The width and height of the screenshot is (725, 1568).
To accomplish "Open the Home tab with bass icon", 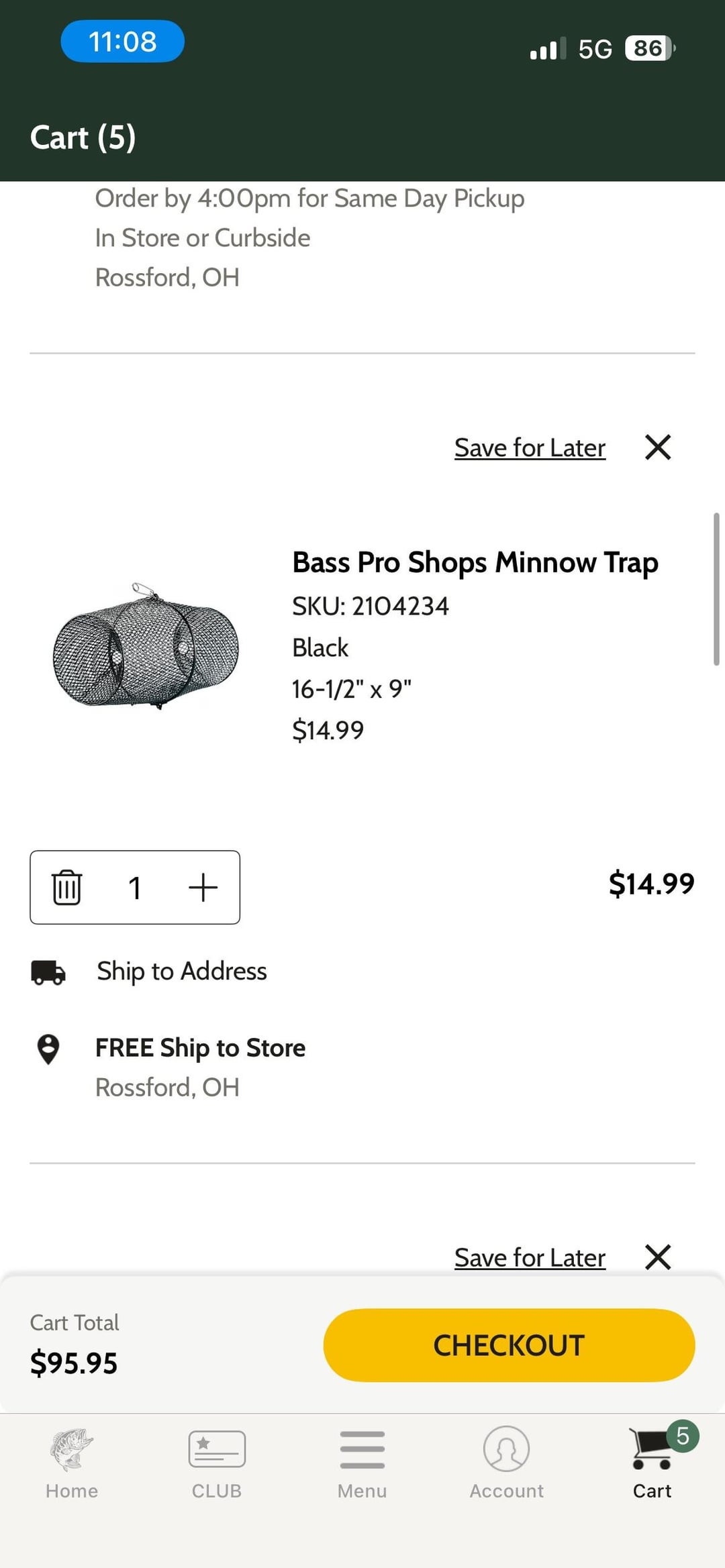I will pyautogui.click(x=72, y=1464).
